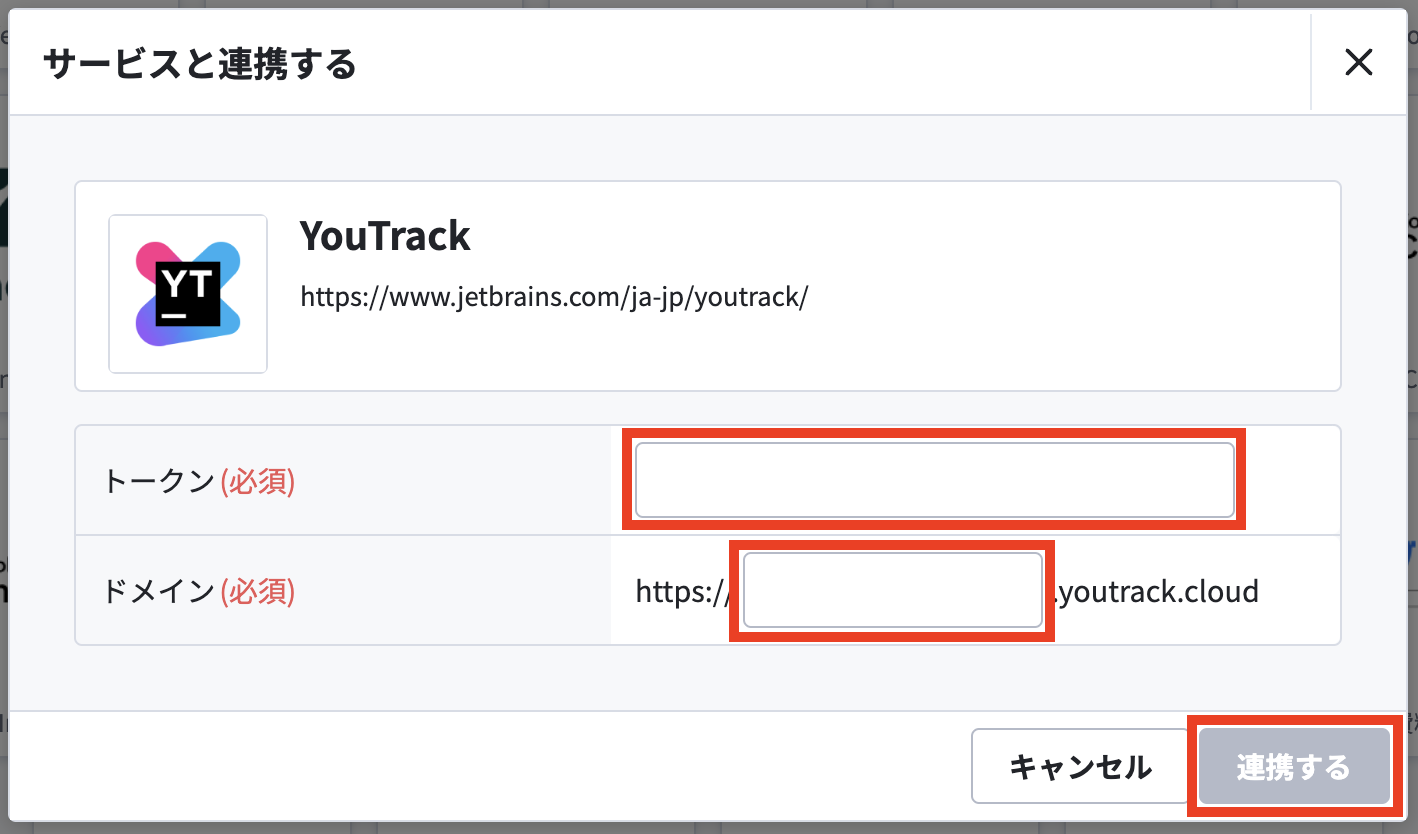1418x834 pixels.
Task: Click the ドメイン field label
Action: tap(159, 591)
